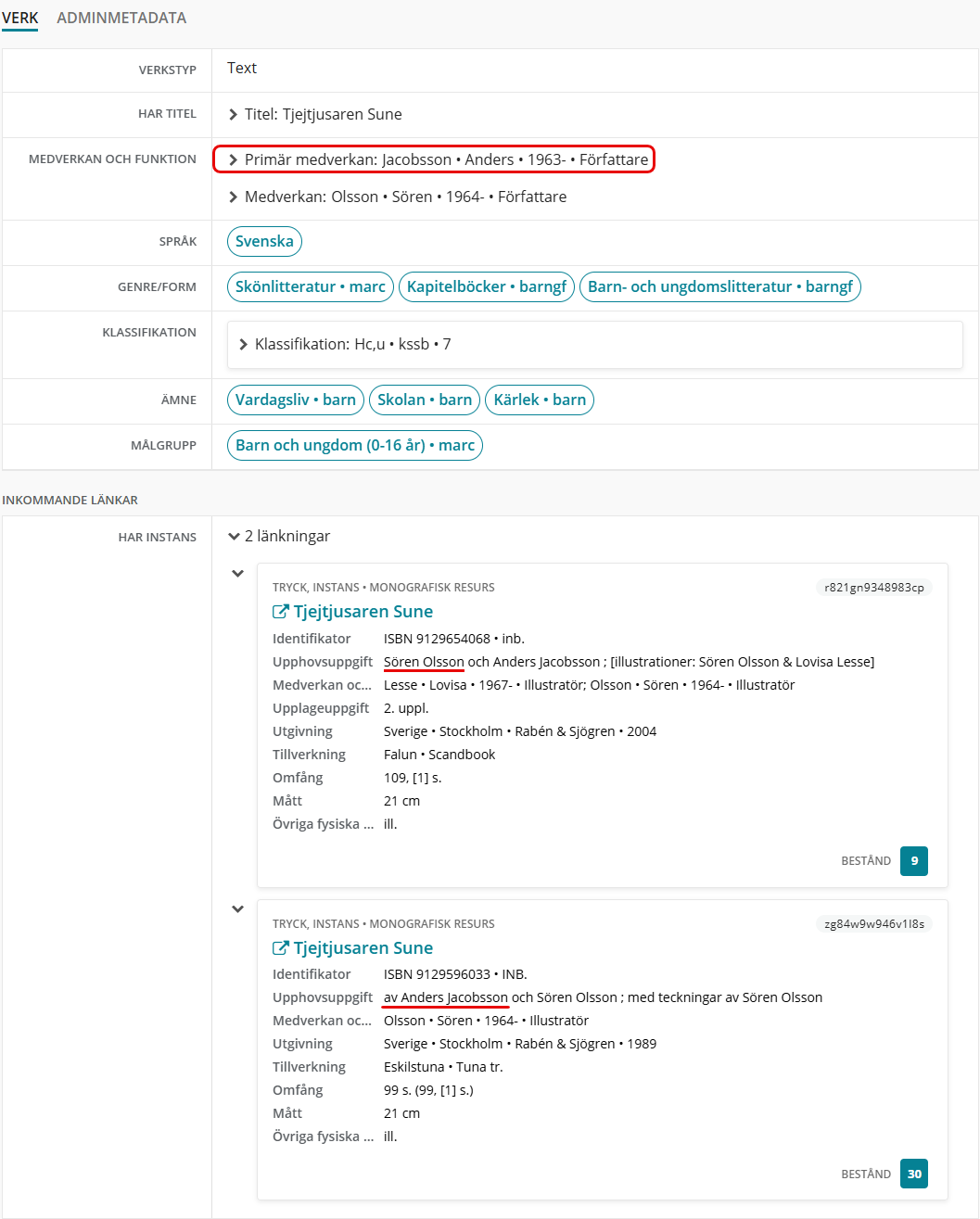Expand the Titel: Tjejtjusaren Sune row
The height and width of the screenshot is (1219, 980).
234,115
